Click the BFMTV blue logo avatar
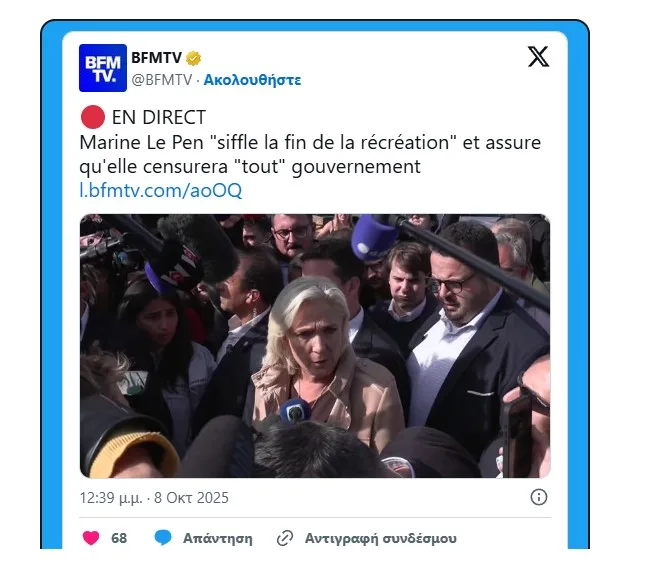The height and width of the screenshot is (582, 669). point(103,68)
